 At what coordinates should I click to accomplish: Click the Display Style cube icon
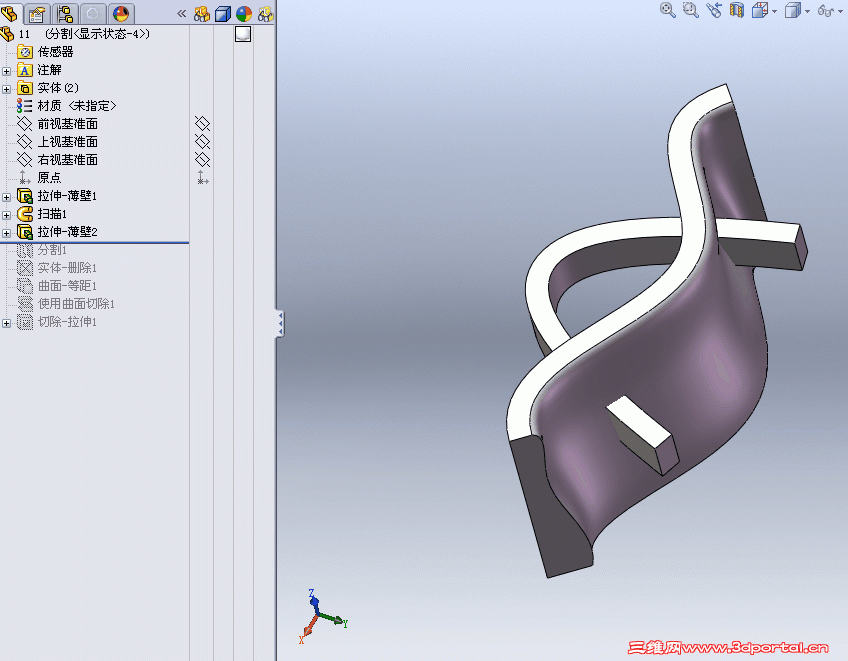(x=792, y=10)
